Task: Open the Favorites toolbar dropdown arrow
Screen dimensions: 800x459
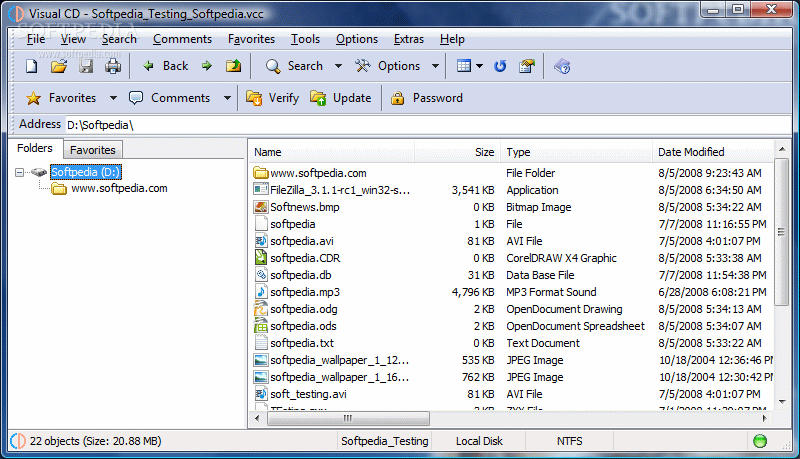Action: point(113,98)
